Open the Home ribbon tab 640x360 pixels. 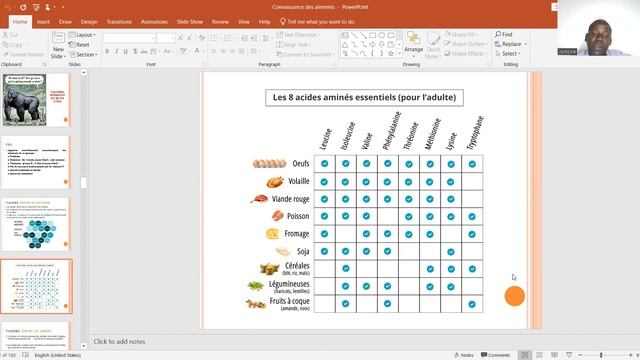[20, 22]
